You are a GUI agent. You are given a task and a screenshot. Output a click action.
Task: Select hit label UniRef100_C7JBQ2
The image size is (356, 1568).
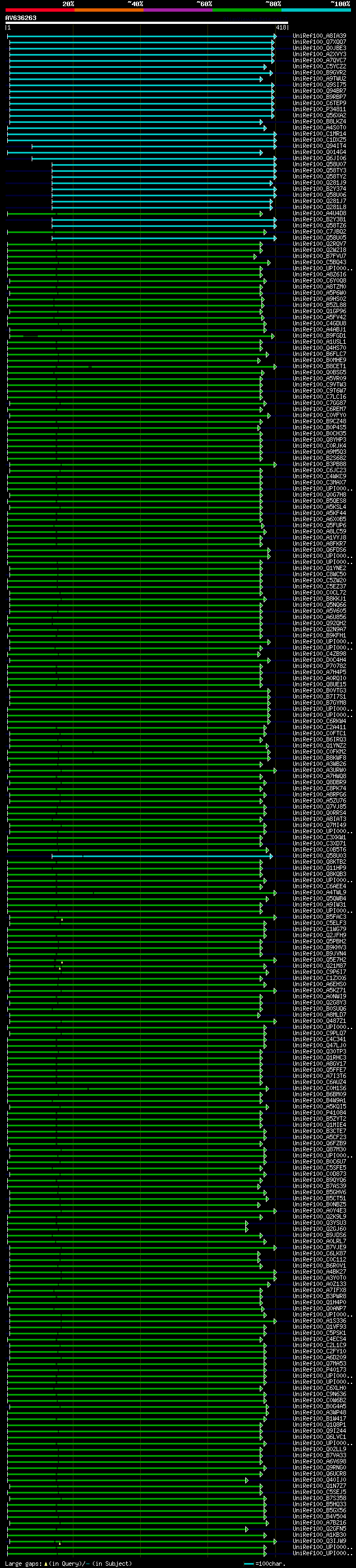[319, 232]
